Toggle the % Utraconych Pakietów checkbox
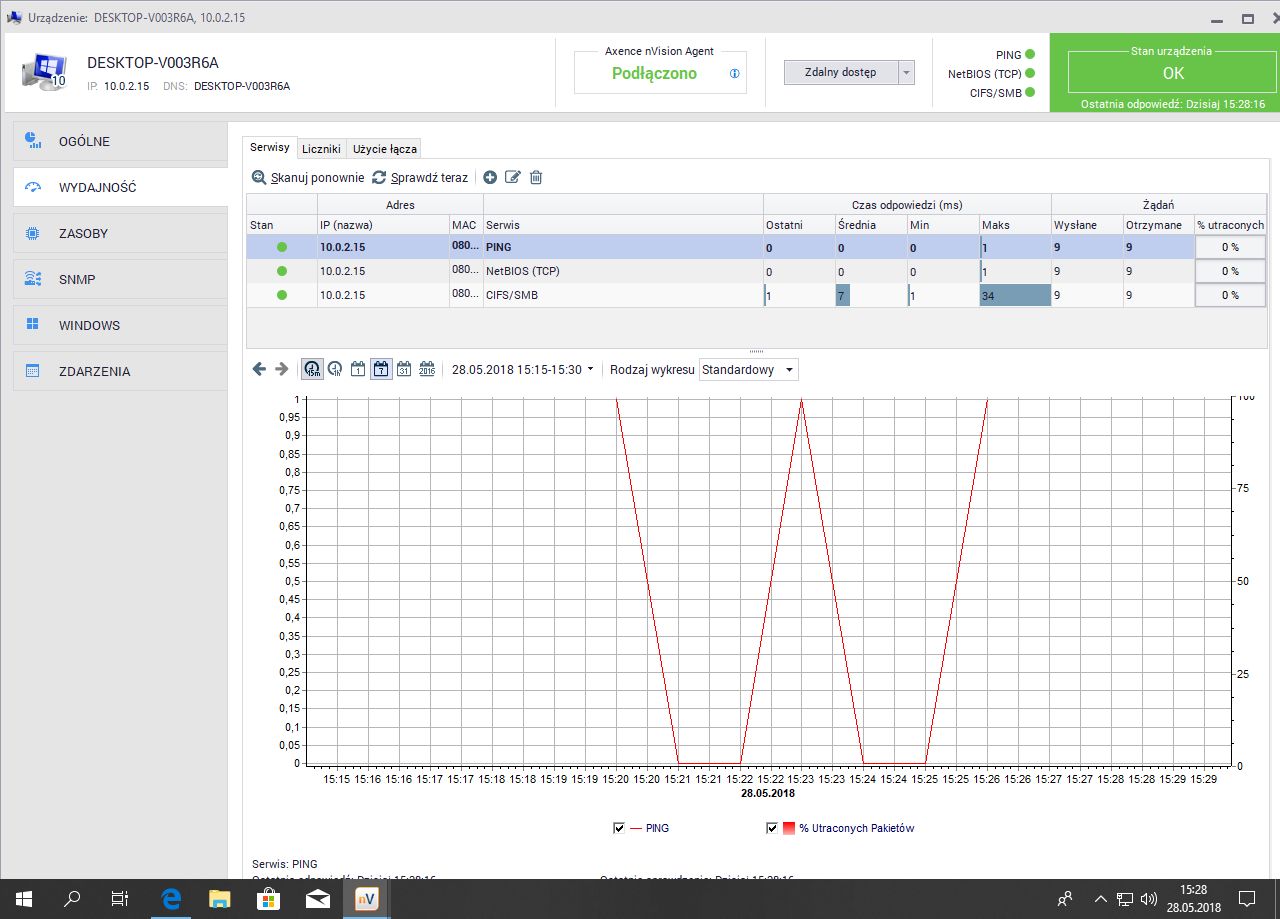 tap(771, 828)
